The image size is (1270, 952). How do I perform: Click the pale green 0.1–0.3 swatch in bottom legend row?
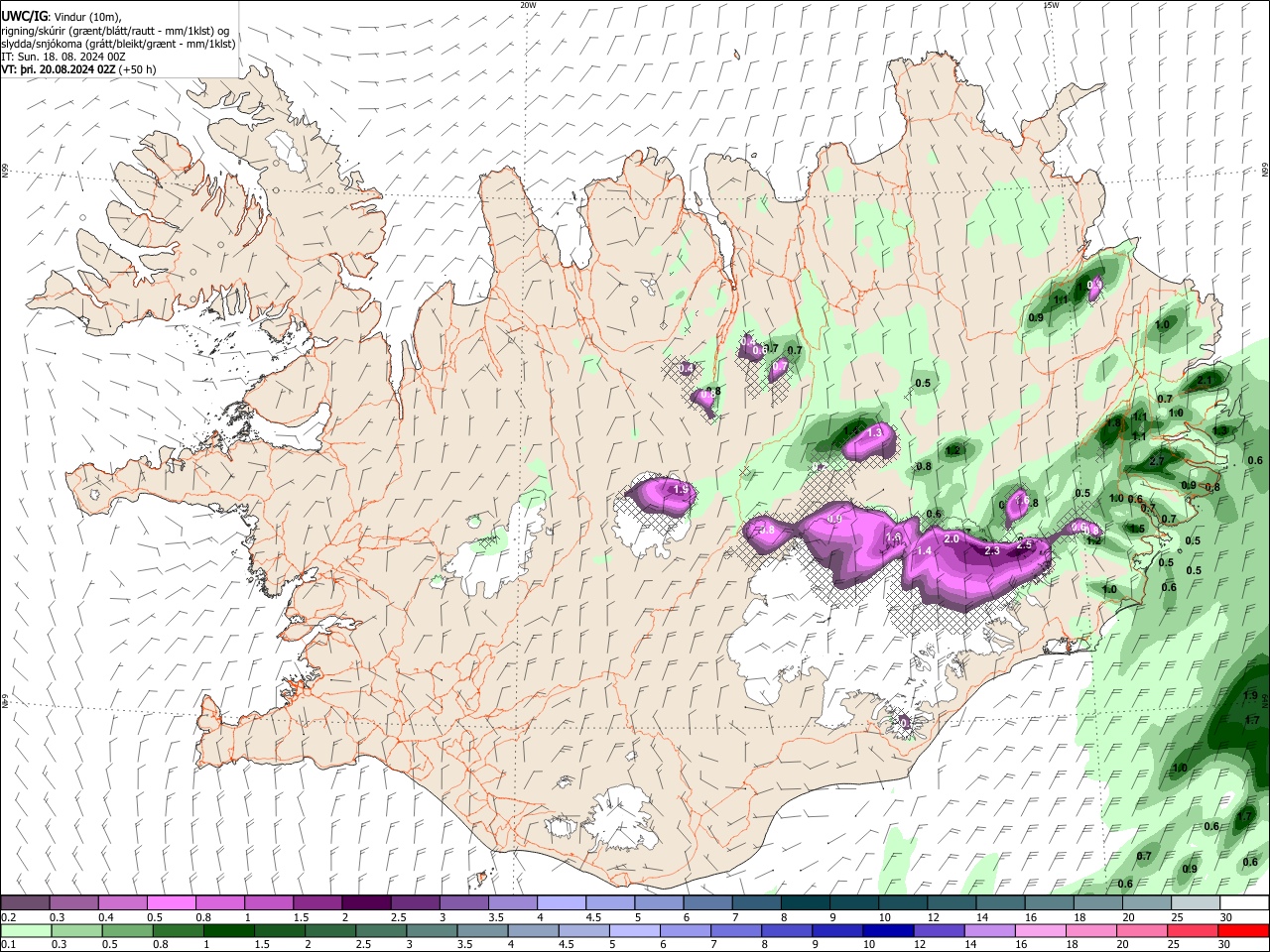(27, 930)
